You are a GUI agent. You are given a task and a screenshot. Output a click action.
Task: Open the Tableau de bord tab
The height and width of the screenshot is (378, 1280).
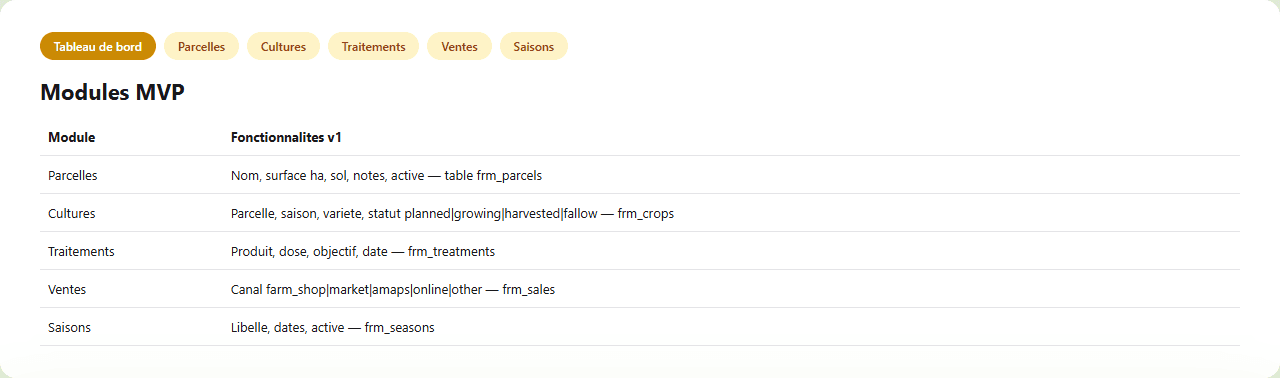tap(98, 46)
